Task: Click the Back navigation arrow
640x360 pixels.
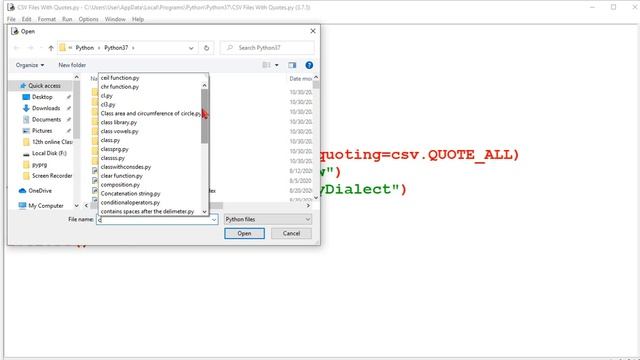Action: coord(17,48)
